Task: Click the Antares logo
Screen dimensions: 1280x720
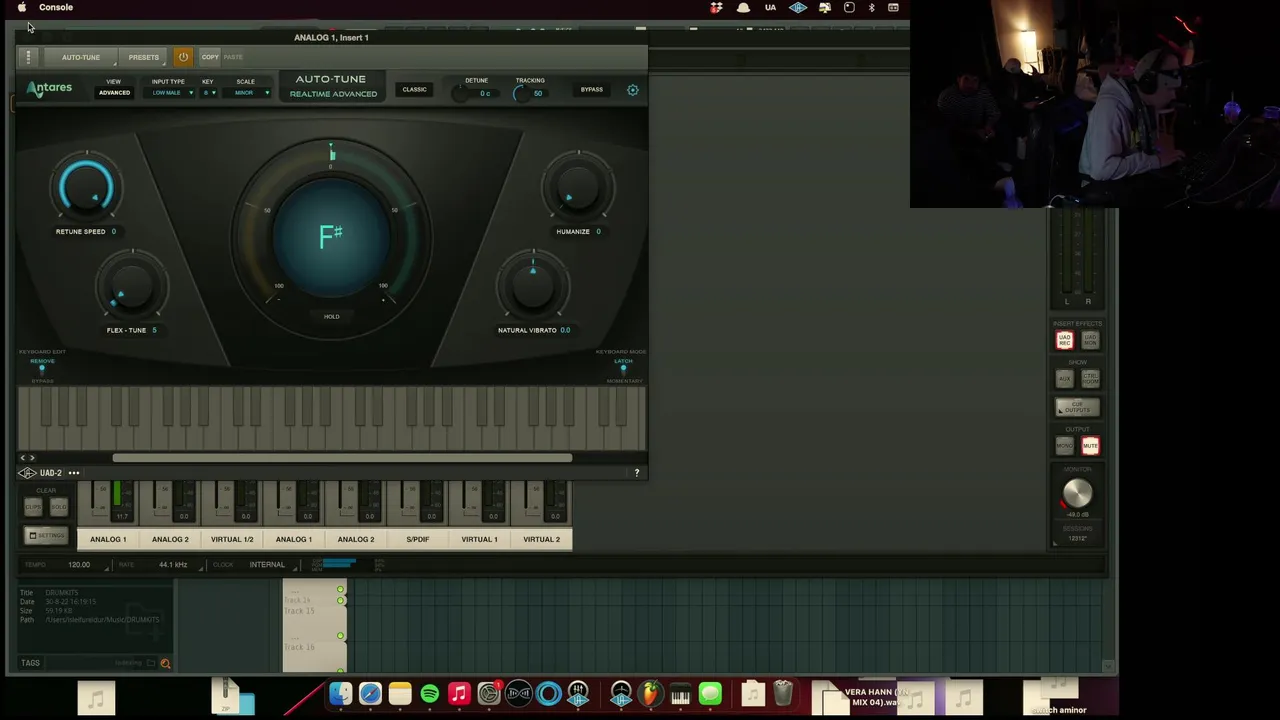Action: [49, 89]
